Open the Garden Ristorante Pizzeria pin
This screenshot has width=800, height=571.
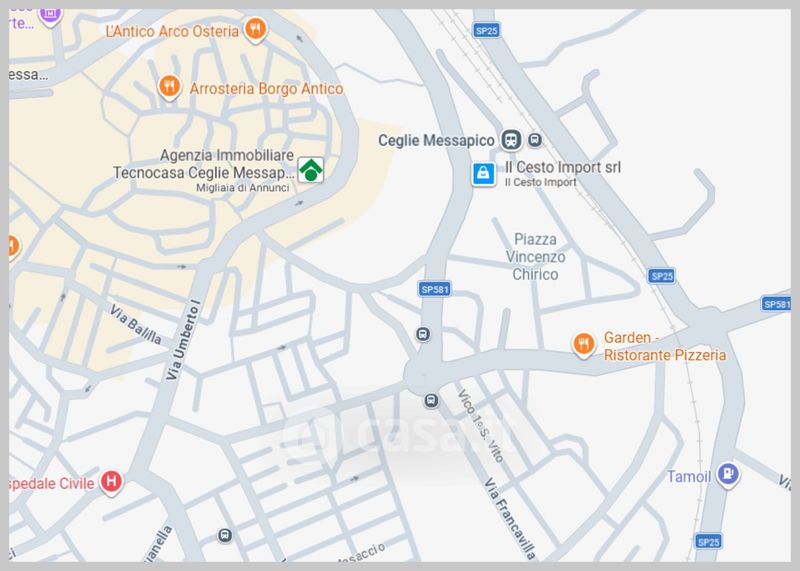pyautogui.click(x=583, y=344)
